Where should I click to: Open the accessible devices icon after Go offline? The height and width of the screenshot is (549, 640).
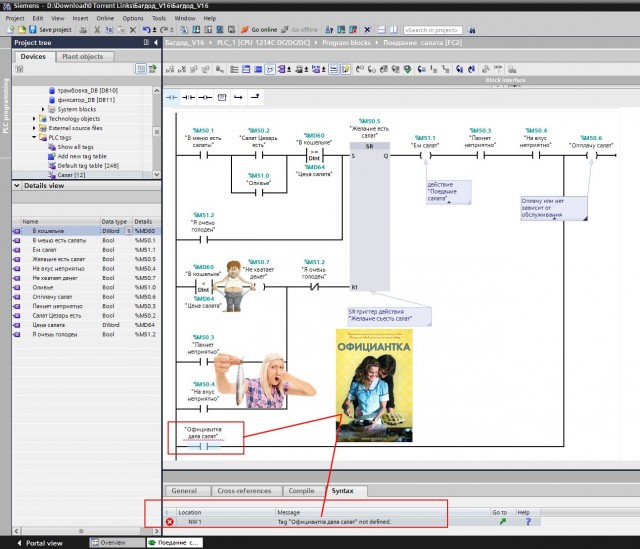pyautogui.click(x=329, y=29)
